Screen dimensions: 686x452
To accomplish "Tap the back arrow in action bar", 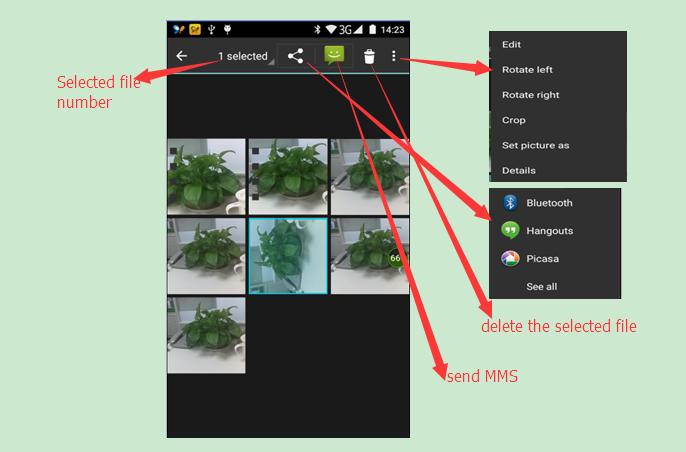I will coord(182,56).
